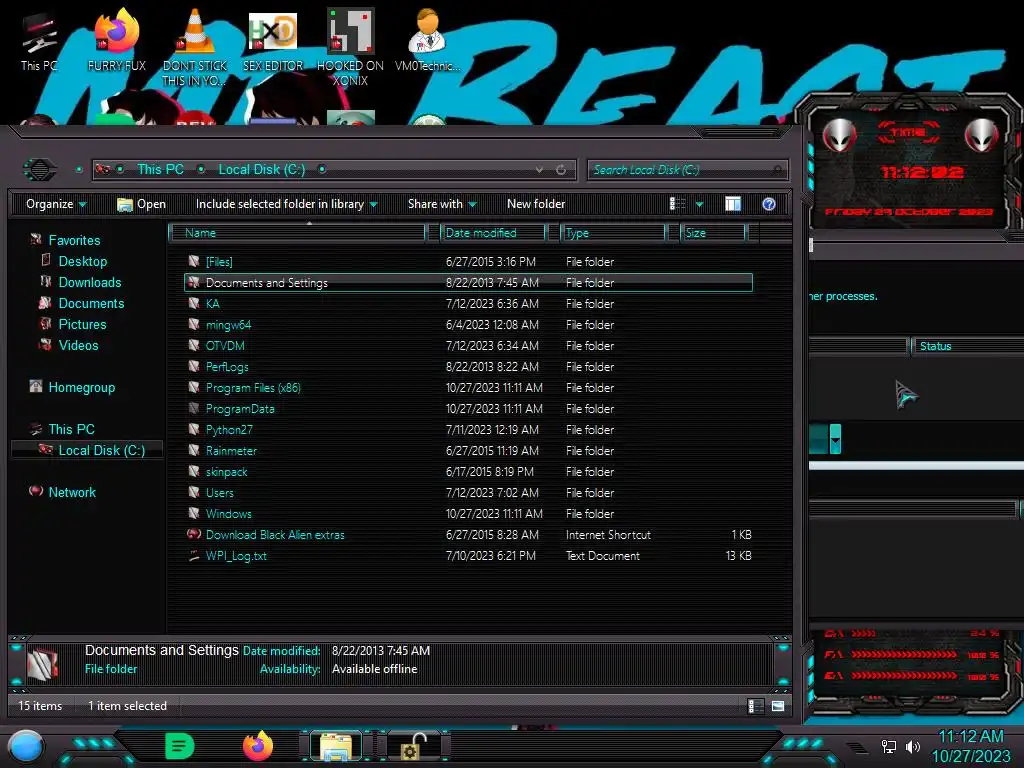
Task: Click the Change your view icon
Action: tap(678, 204)
